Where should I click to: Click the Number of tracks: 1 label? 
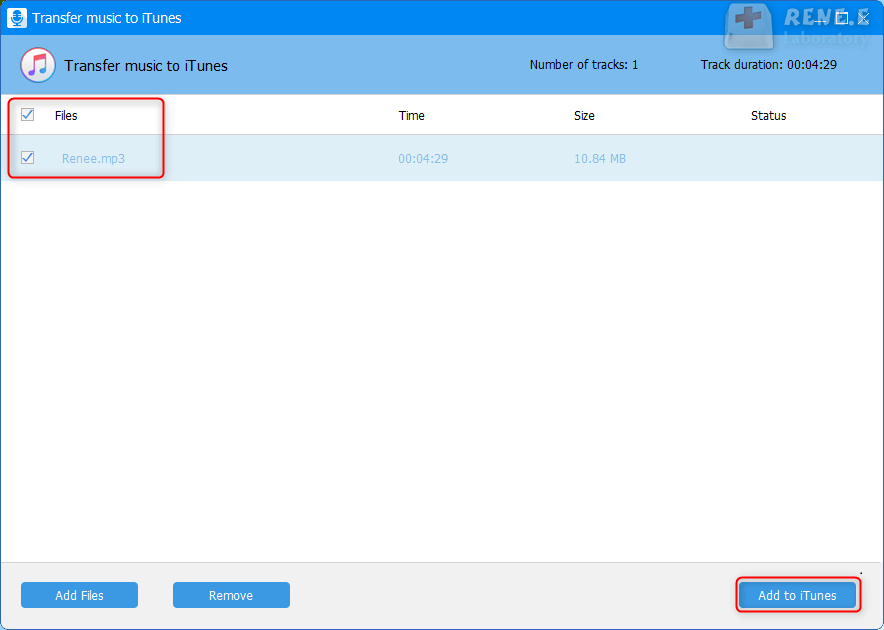[584, 65]
